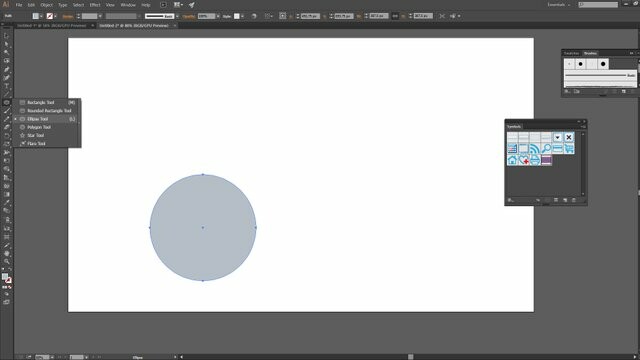The height and width of the screenshot is (360, 640).
Task: Select the Pen tool
Action: pyautogui.click(x=7, y=69)
